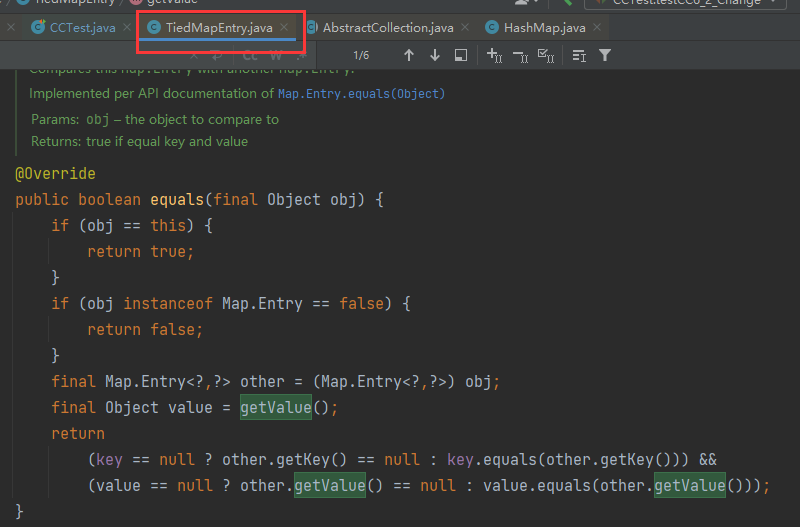This screenshot has width=800, height=527.
Task: Click 'Params:' in the doc comment
Action: coord(55,119)
